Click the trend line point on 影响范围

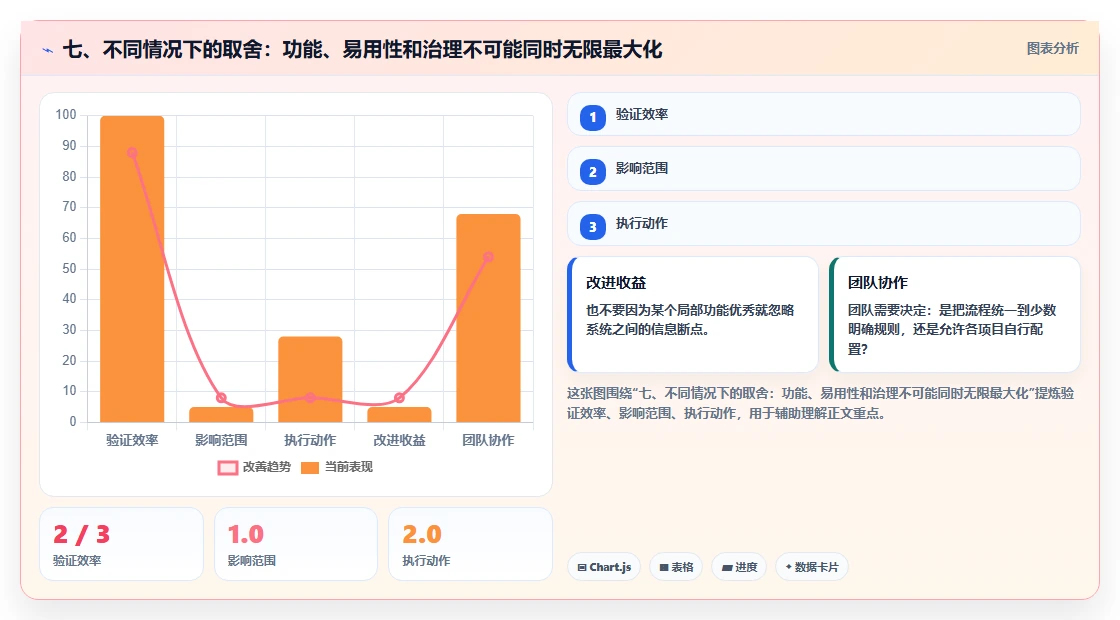[x=221, y=398]
